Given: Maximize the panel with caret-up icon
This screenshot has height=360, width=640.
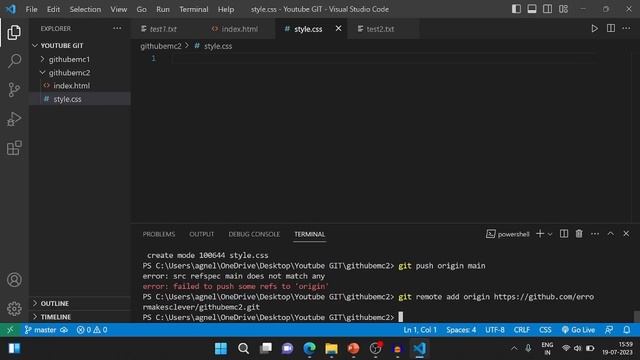Looking at the screenshot, I should coord(611,234).
